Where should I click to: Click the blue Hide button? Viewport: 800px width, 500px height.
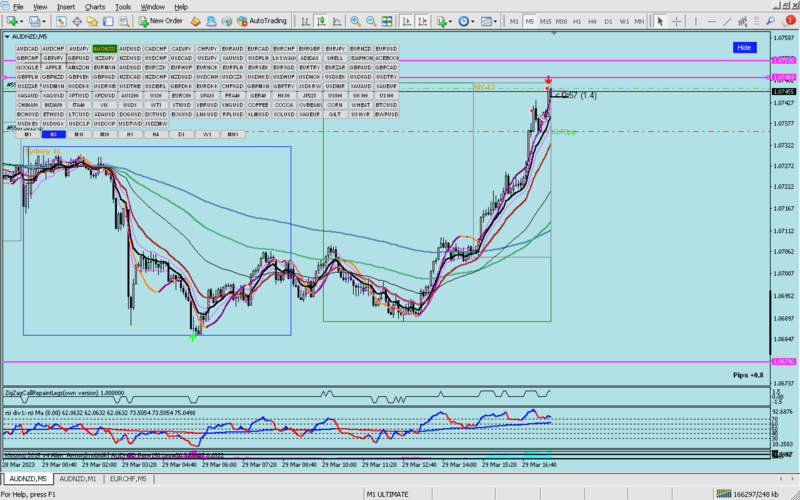point(744,47)
